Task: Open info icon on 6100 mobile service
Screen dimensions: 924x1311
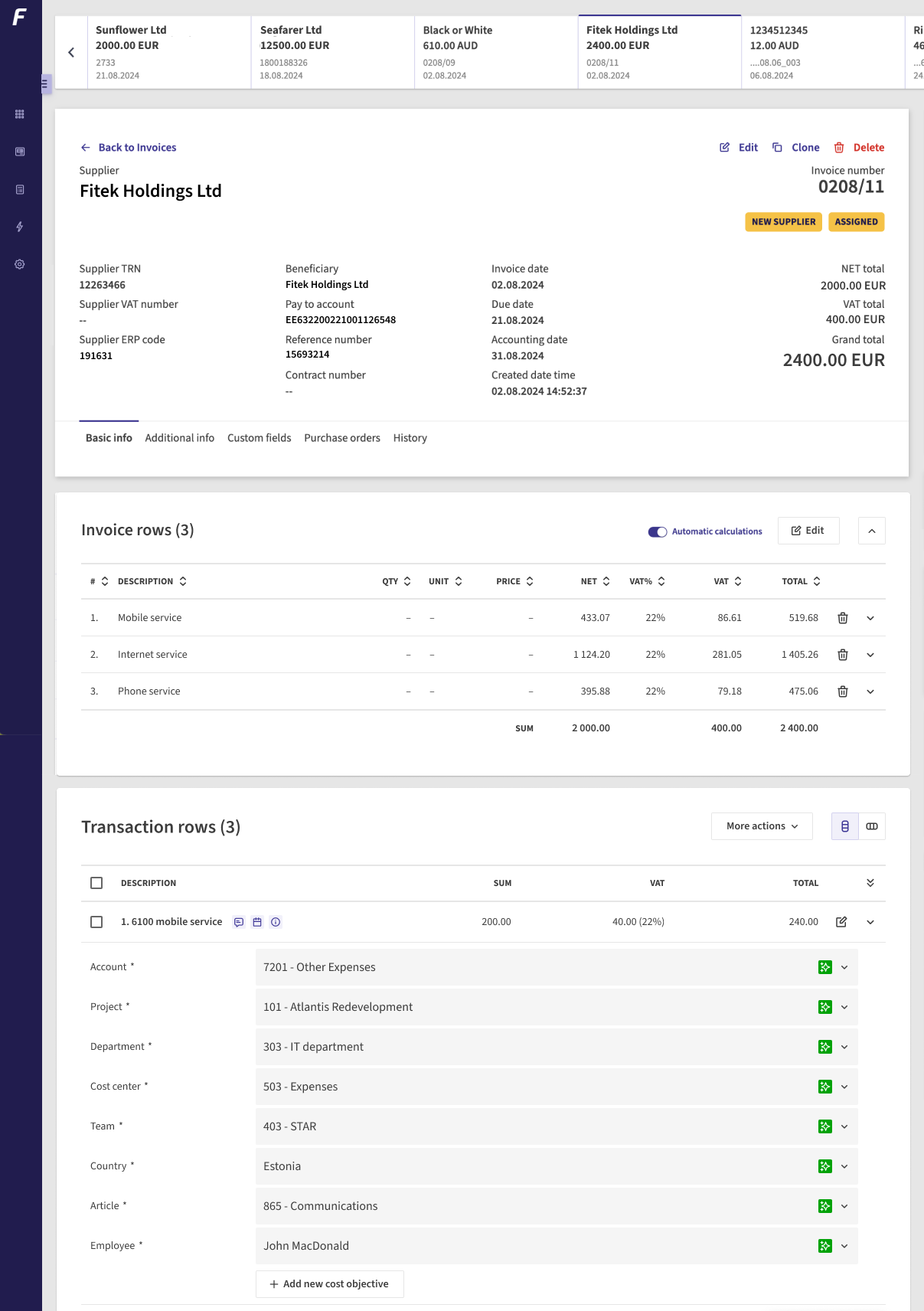Action: tap(276, 922)
